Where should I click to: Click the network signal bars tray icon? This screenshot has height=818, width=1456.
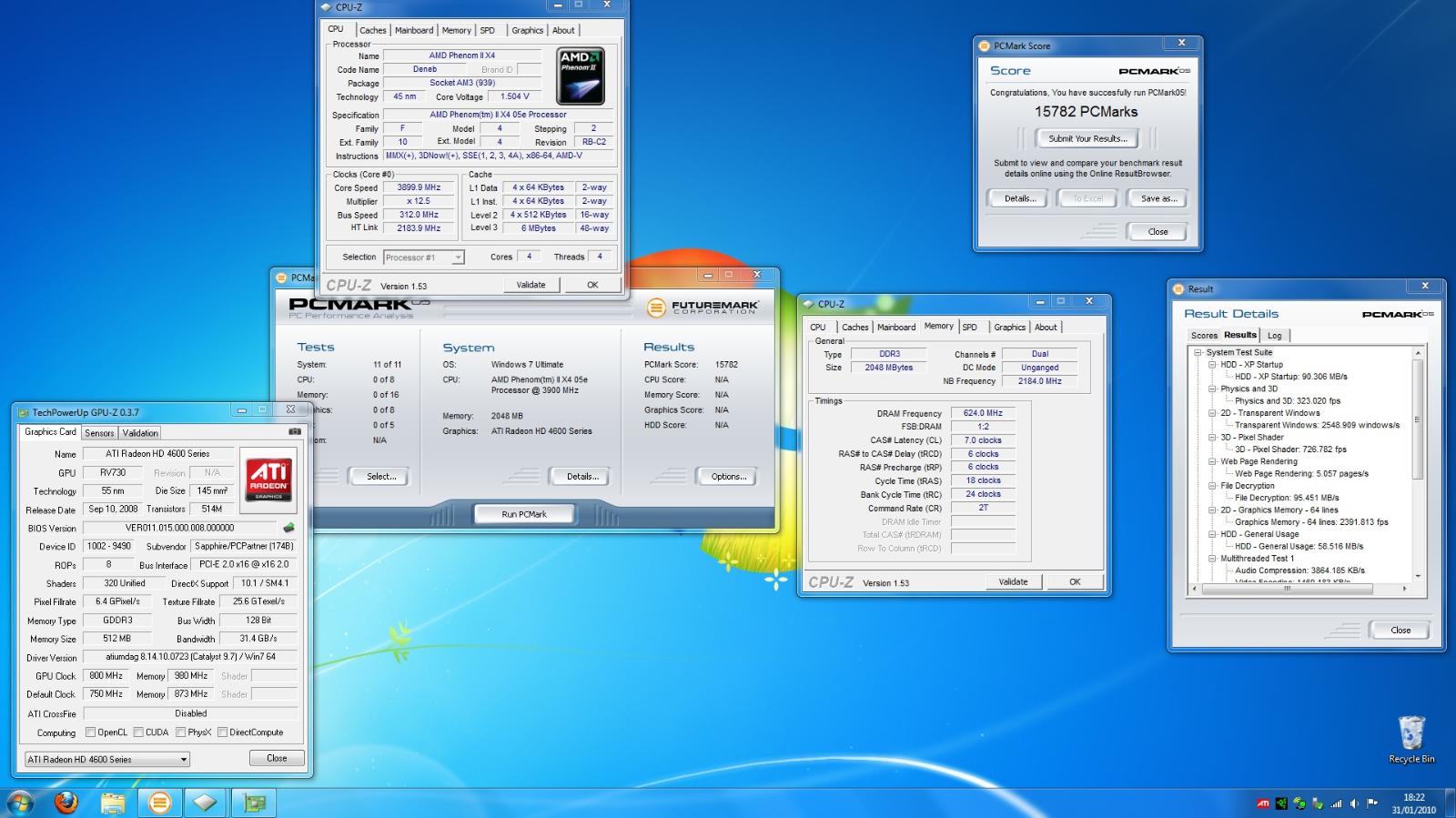click(1336, 803)
